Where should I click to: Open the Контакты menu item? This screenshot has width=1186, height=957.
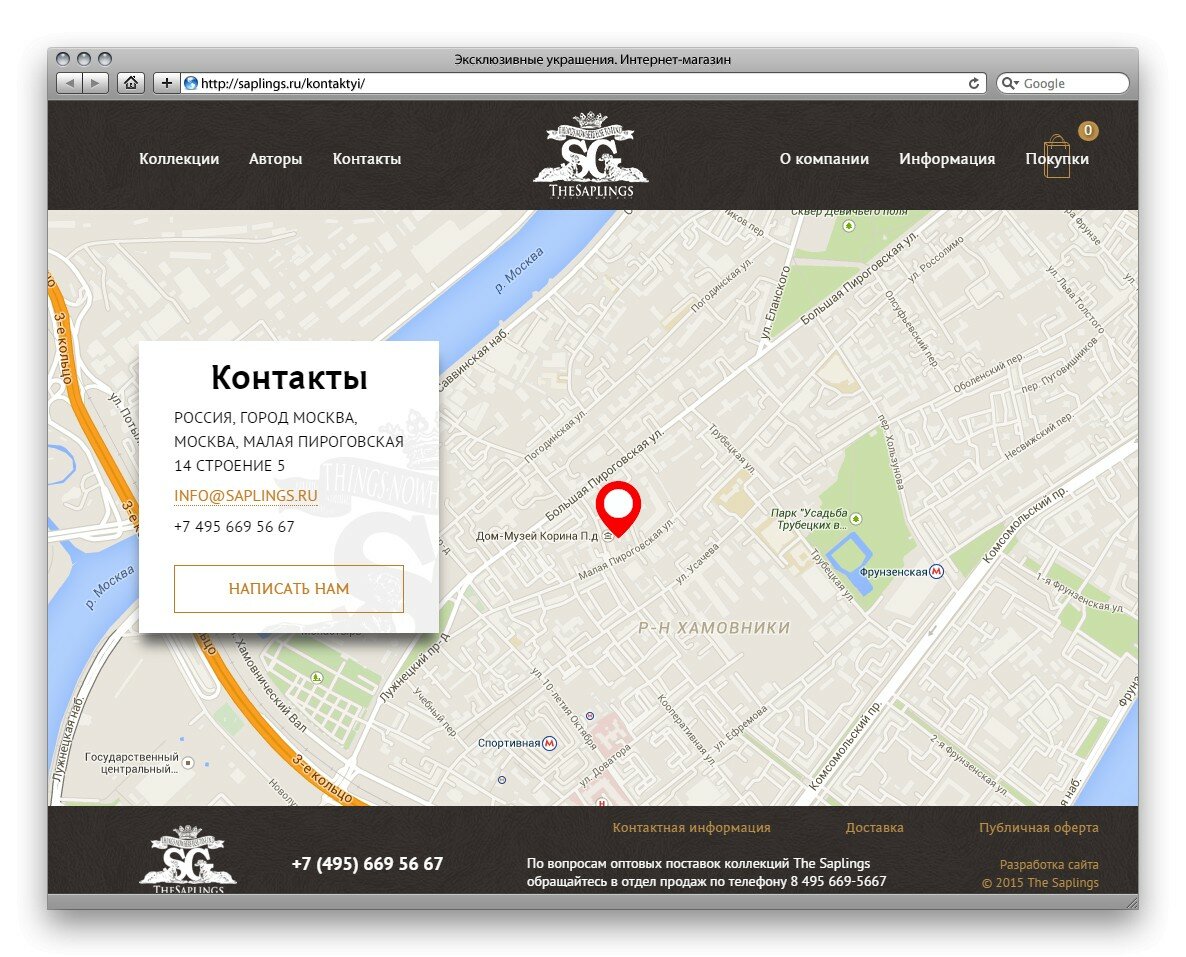click(367, 159)
